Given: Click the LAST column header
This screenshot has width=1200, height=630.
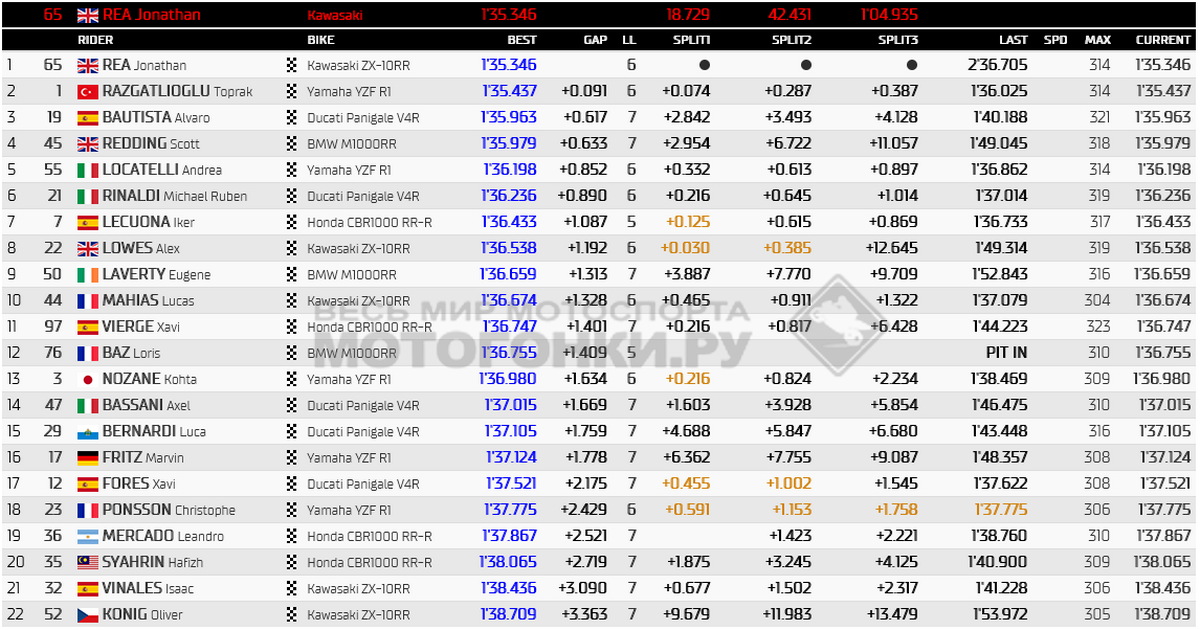Looking at the screenshot, I should 1013,40.
